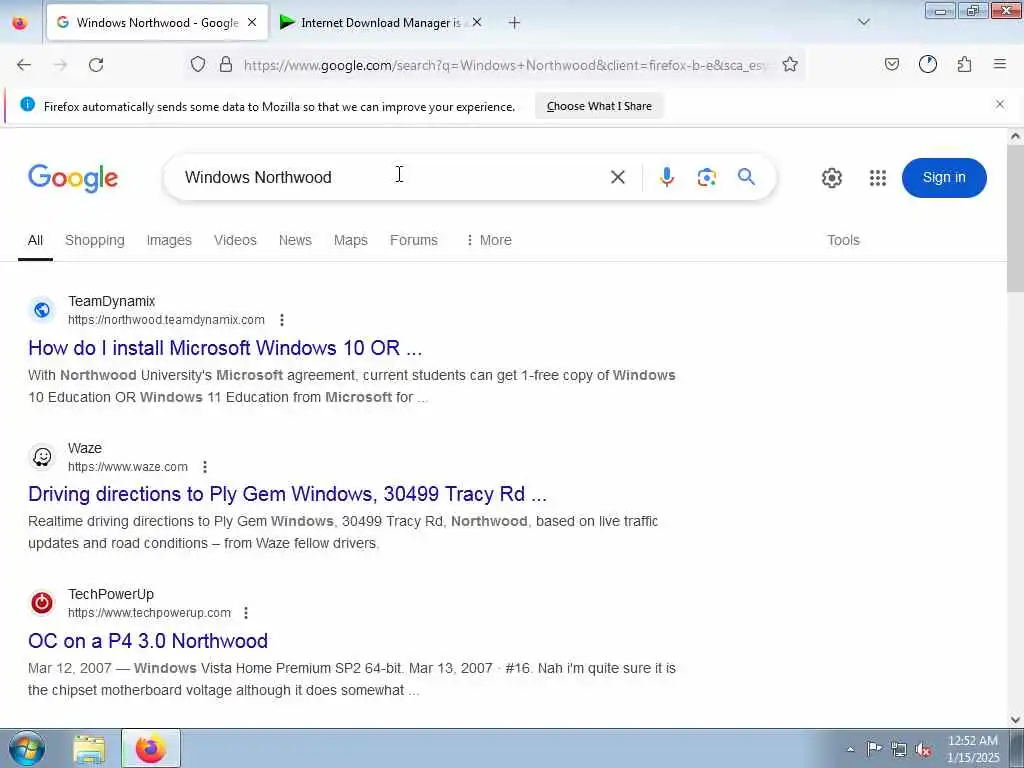Screen dimensions: 1024x768
Task: Search by image with Google Lens
Action: [707, 177]
